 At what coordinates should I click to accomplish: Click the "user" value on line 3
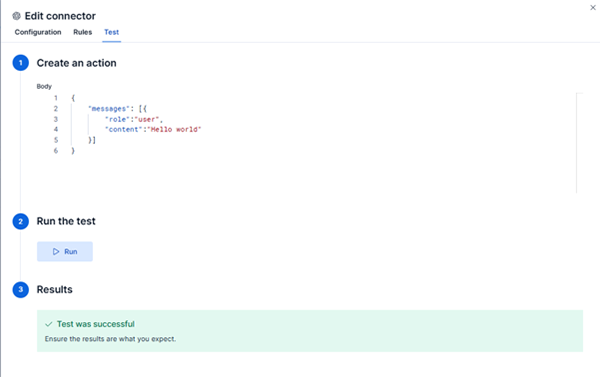tap(147, 119)
